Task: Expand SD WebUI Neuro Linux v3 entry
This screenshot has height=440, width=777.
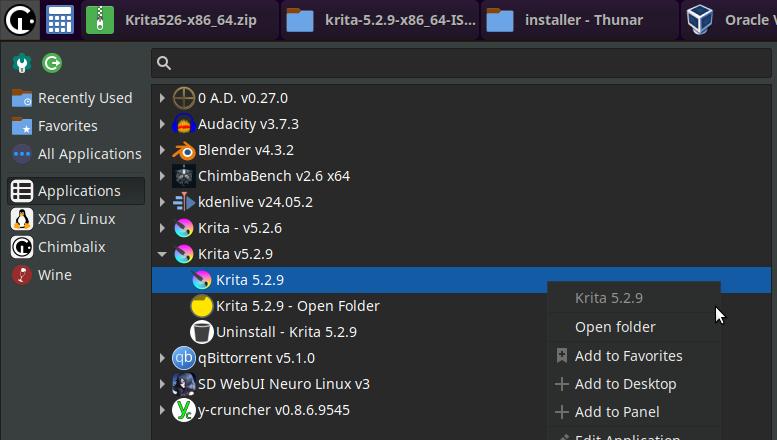Action: click(162, 384)
